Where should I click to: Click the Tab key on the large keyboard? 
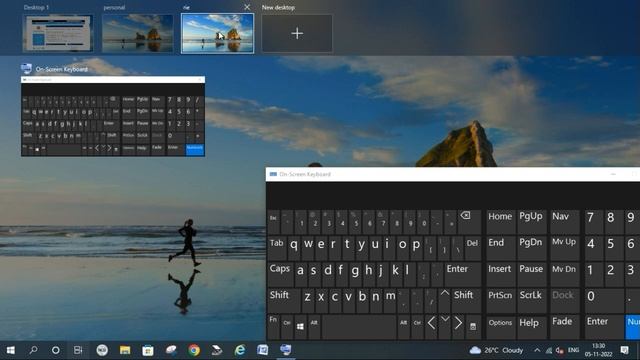point(277,248)
